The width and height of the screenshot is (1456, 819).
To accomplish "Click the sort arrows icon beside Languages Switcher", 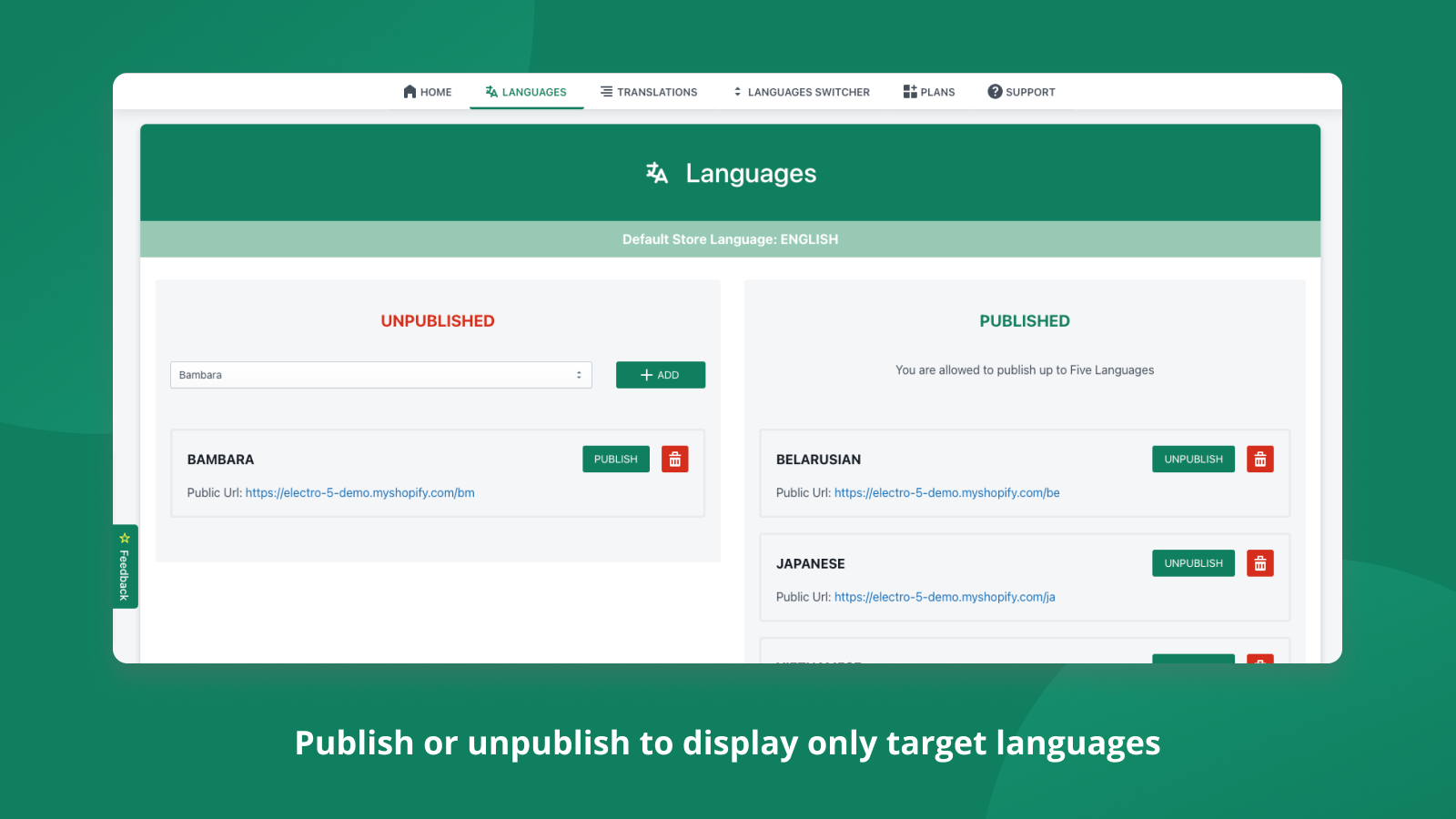I will click(x=738, y=92).
